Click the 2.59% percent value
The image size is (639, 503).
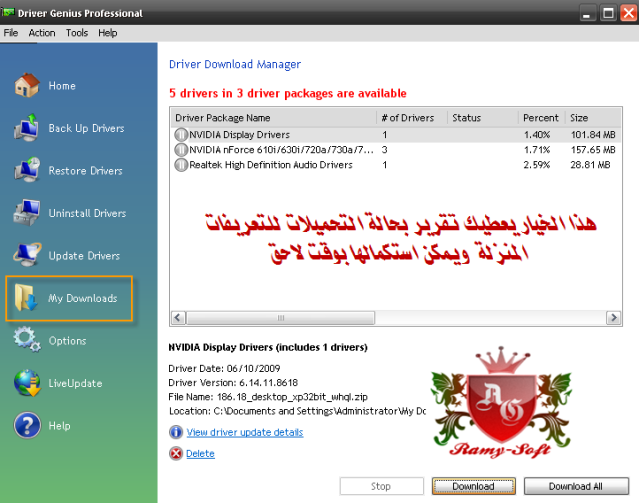[537, 165]
